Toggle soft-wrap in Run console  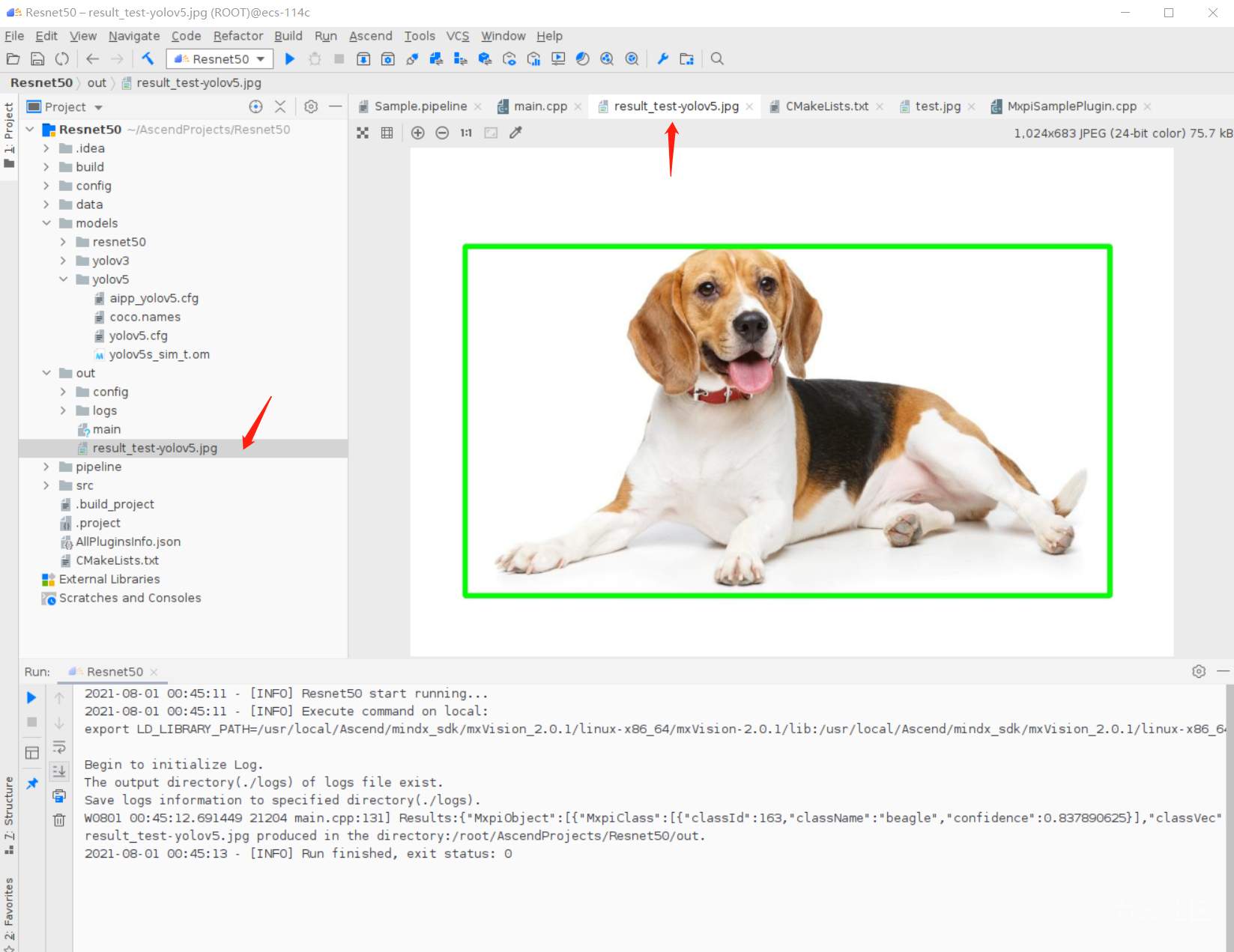[59, 747]
